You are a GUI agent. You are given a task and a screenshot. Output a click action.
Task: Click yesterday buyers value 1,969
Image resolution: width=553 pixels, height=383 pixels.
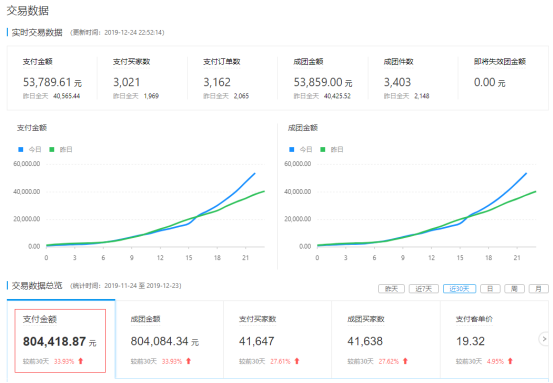[x=151, y=96]
